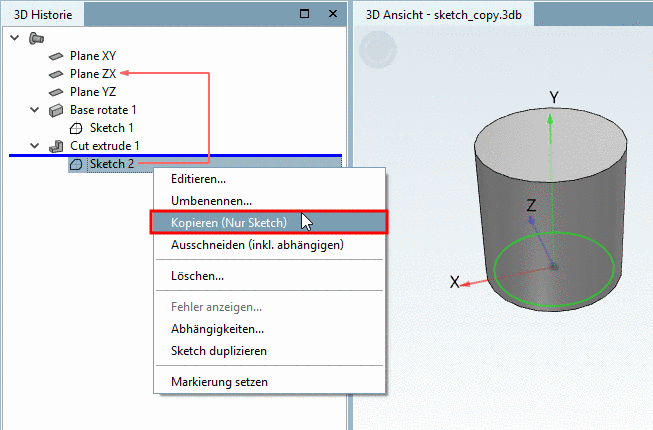Choose Abhängigkeiten... from context menu
This screenshot has height=430, width=653.
(x=269, y=329)
